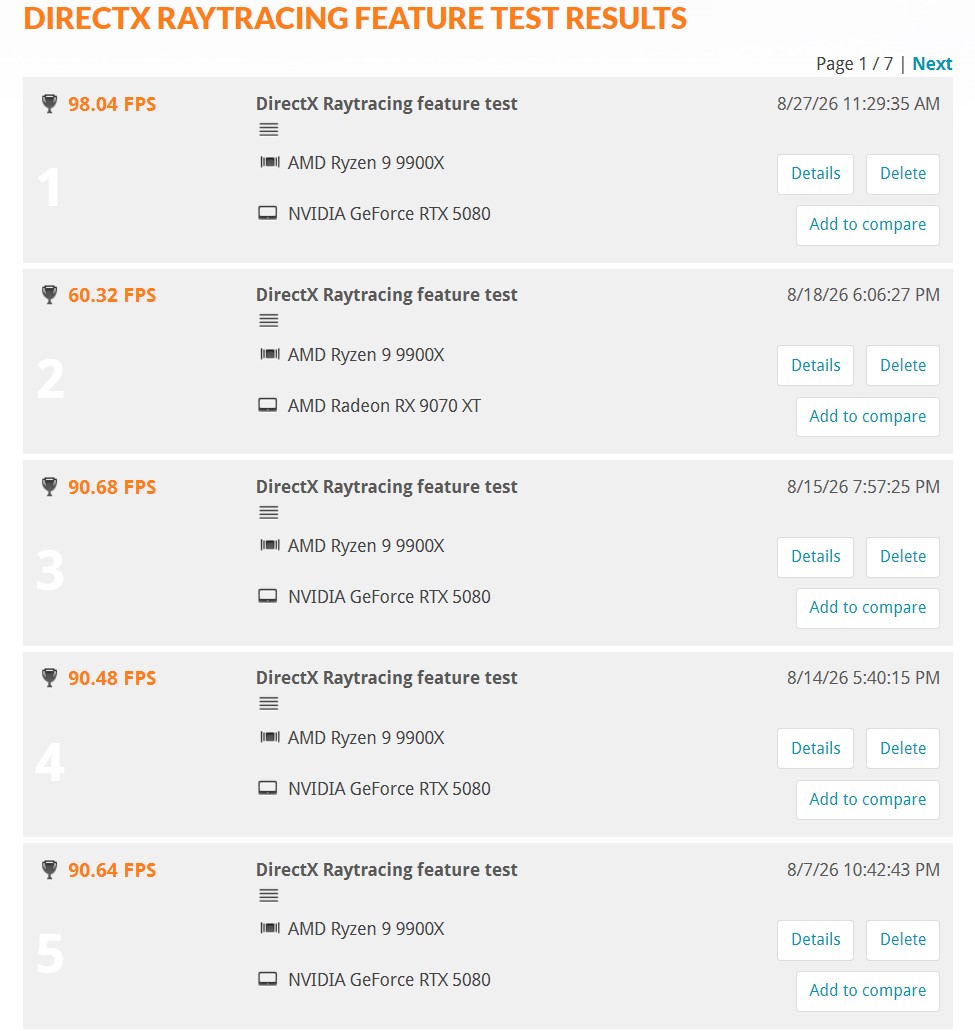Click the hamburger lines icon in result 3
The image size is (975, 1031).
tap(268, 512)
